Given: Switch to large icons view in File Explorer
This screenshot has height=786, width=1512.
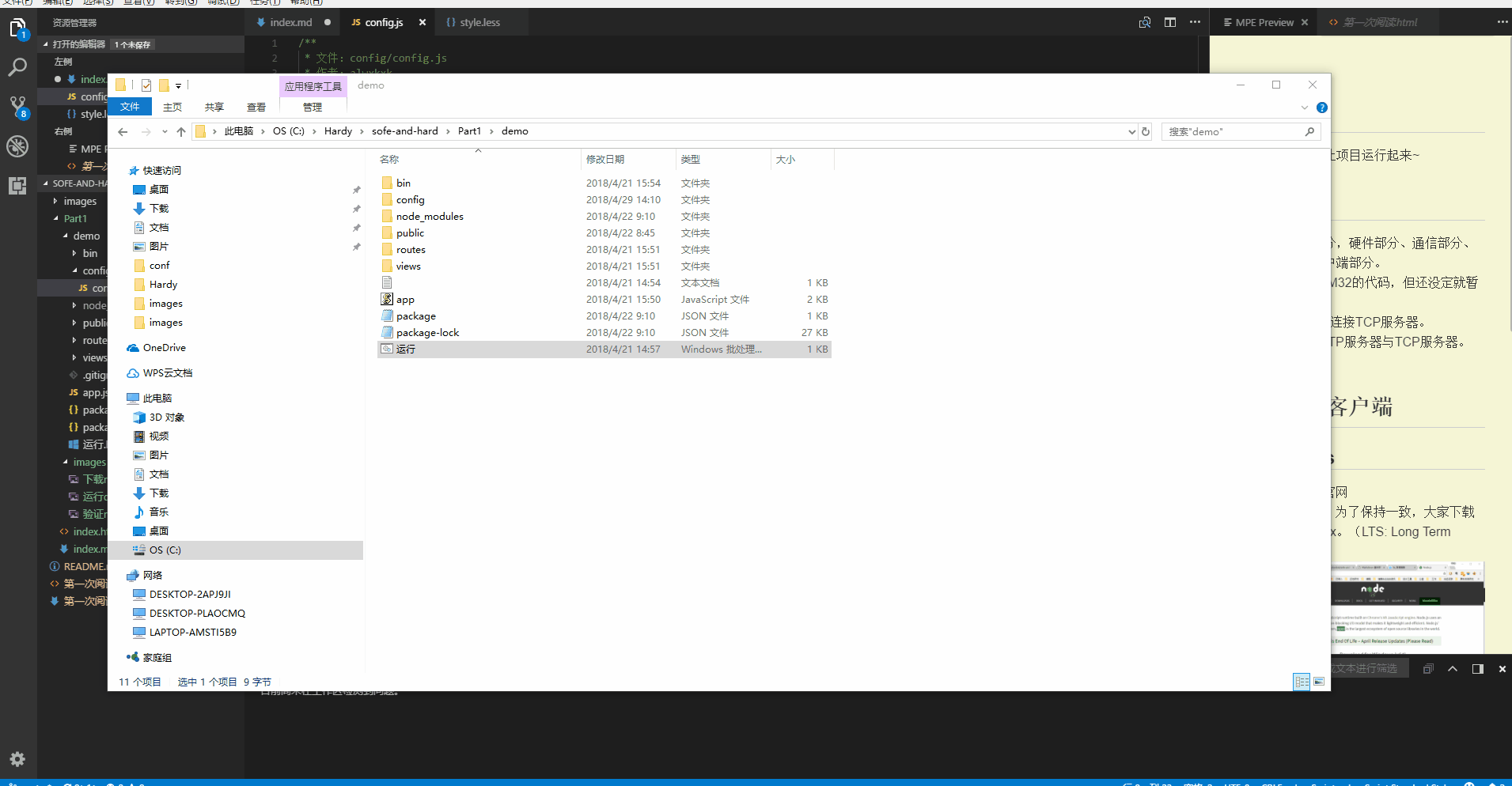Looking at the screenshot, I should [x=1319, y=682].
